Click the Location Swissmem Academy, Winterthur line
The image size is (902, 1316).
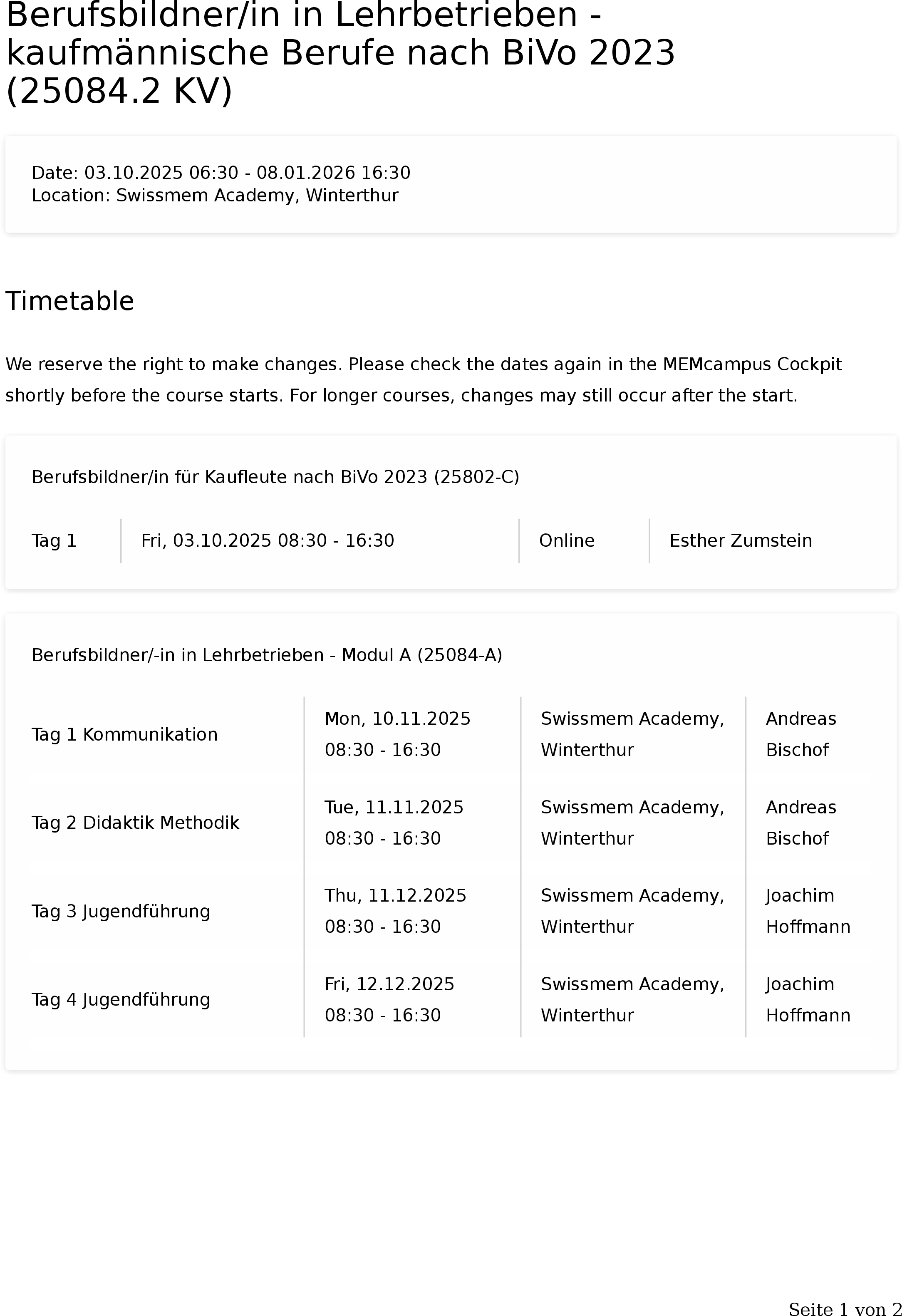[215, 196]
